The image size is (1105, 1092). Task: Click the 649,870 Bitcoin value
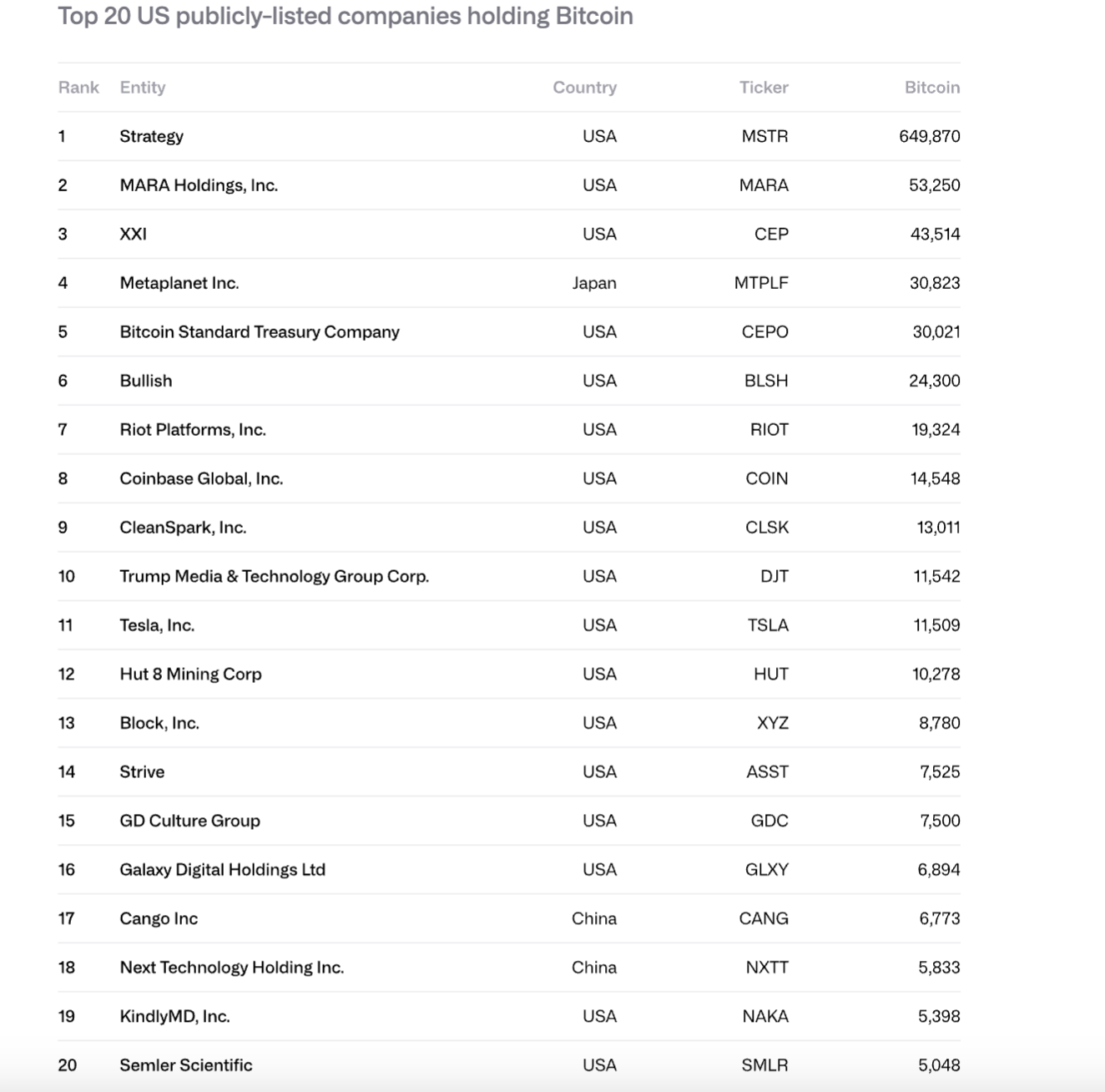point(929,136)
